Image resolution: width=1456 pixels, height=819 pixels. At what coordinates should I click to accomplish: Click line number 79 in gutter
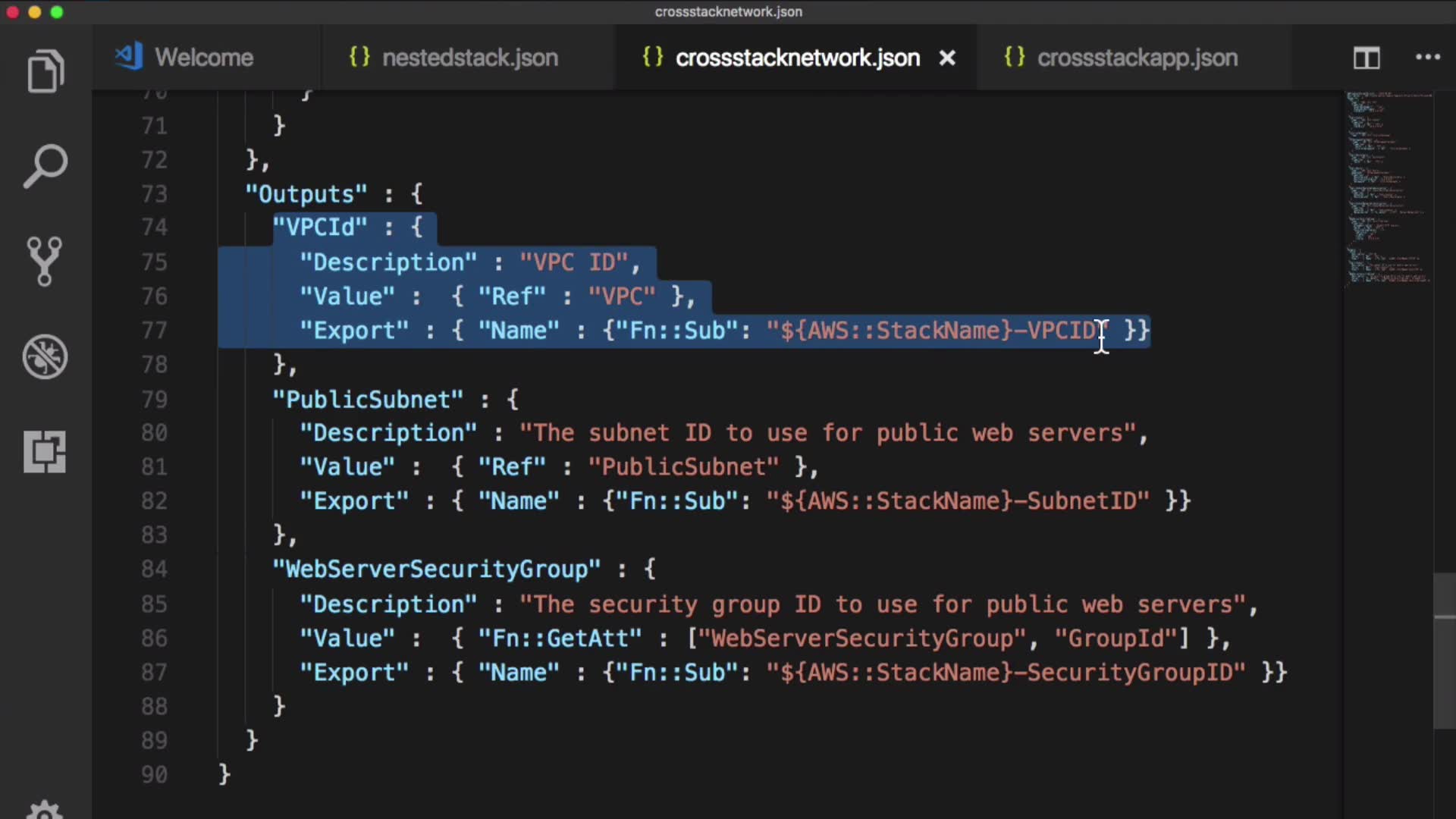click(x=154, y=399)
